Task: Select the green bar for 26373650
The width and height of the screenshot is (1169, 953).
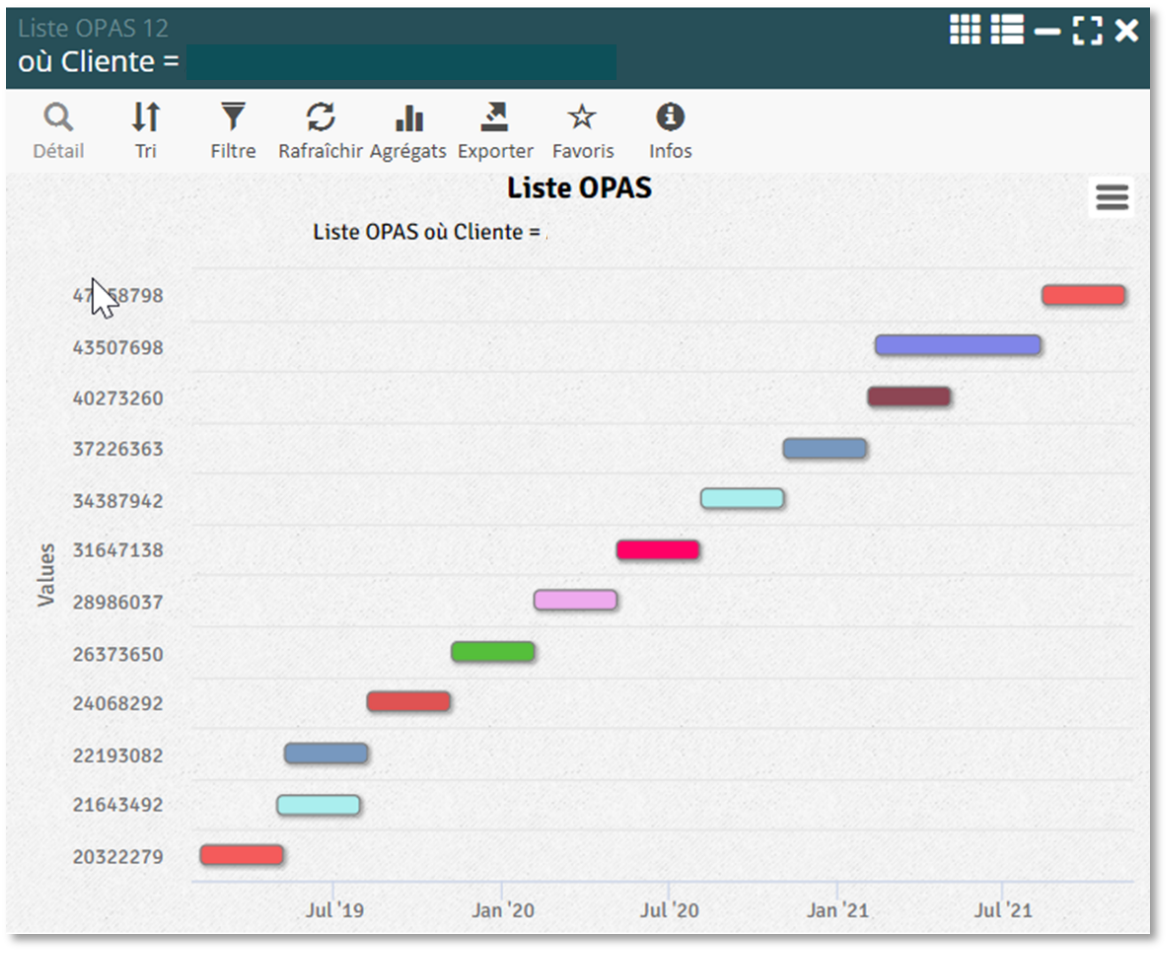Action: pos(493,652)
